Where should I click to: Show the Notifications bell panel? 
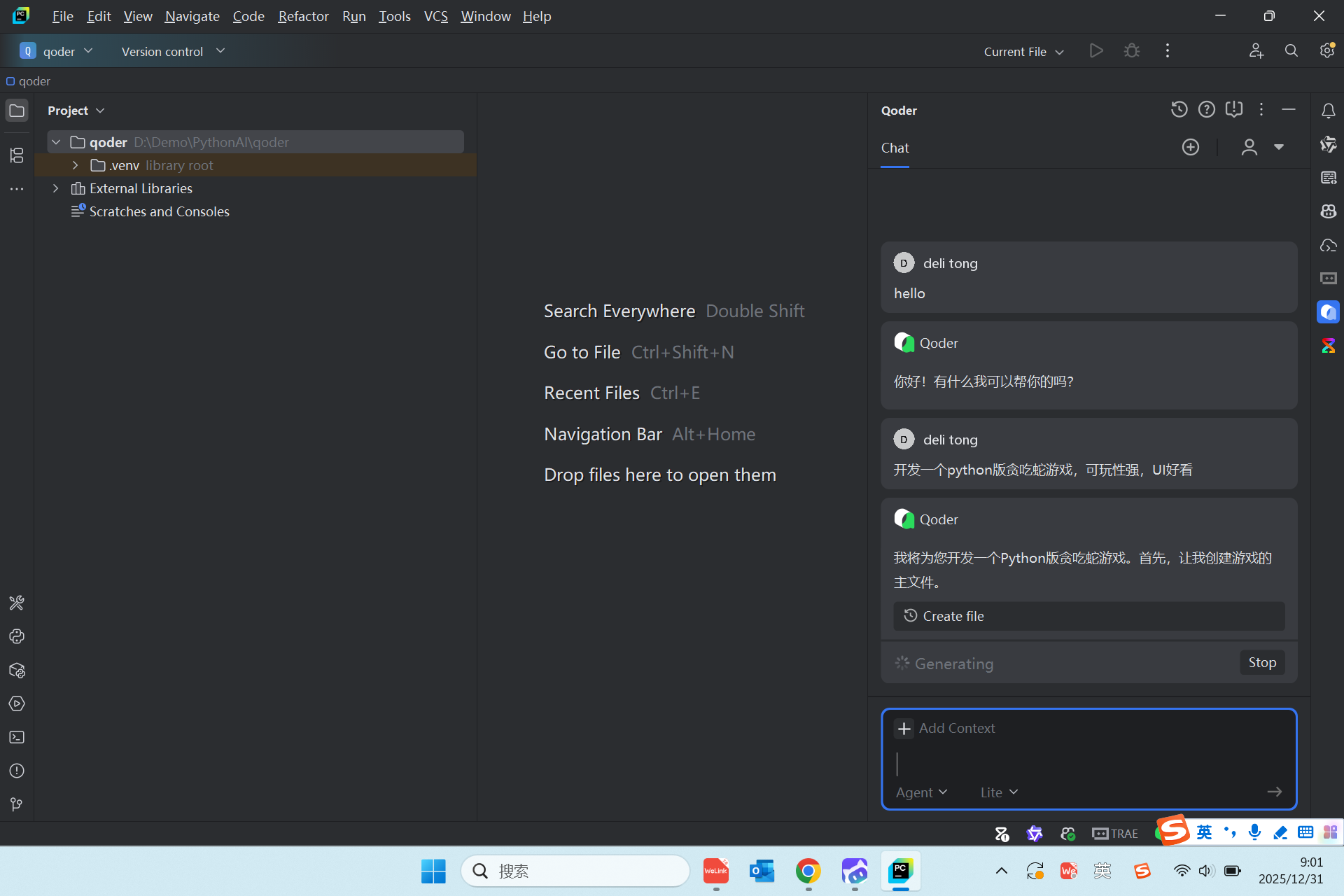[1328, 111]
